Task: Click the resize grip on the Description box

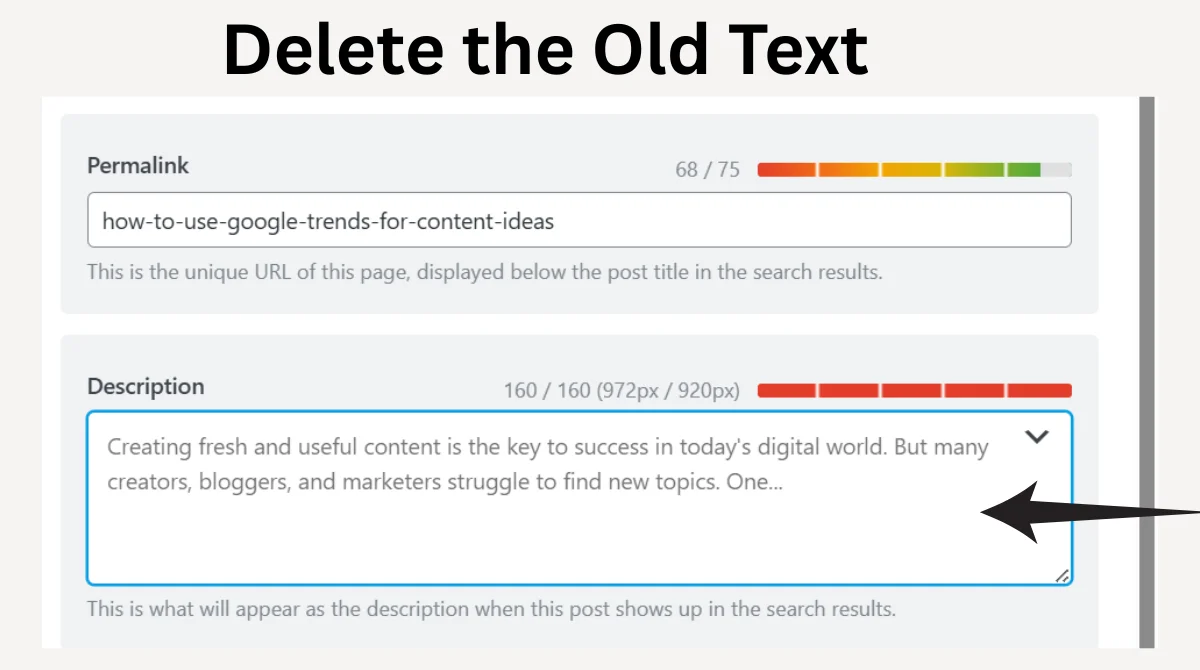Action: 1064,577
